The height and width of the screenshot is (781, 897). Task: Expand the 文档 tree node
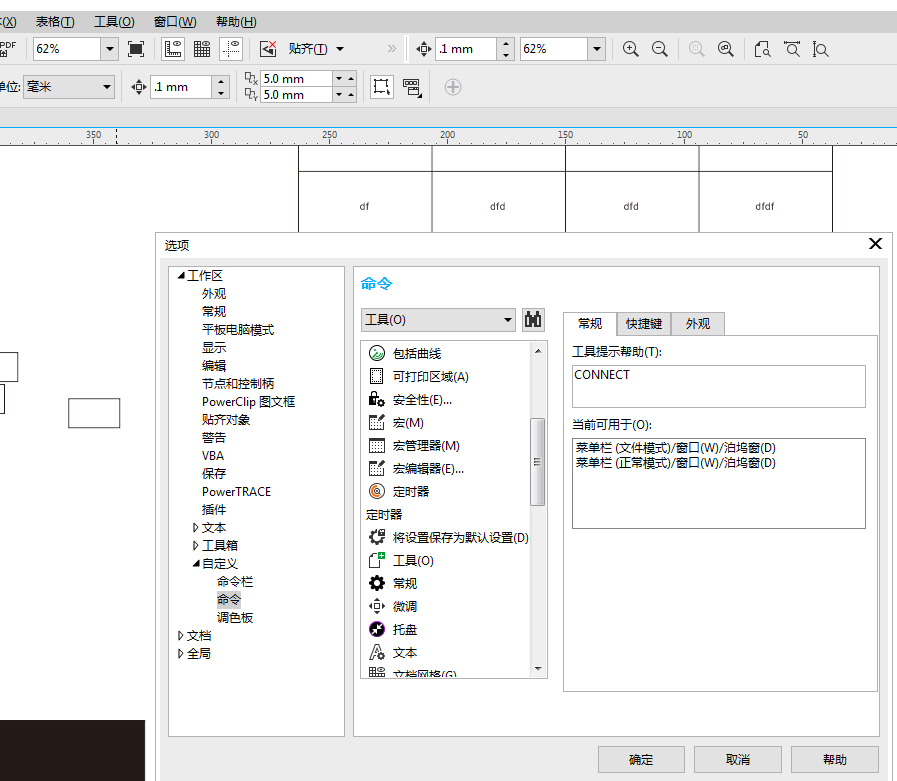pyautogui.click(x=180, y=636)
